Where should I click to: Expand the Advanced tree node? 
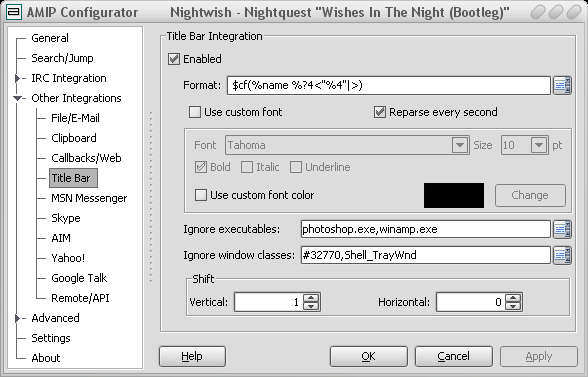17,318
